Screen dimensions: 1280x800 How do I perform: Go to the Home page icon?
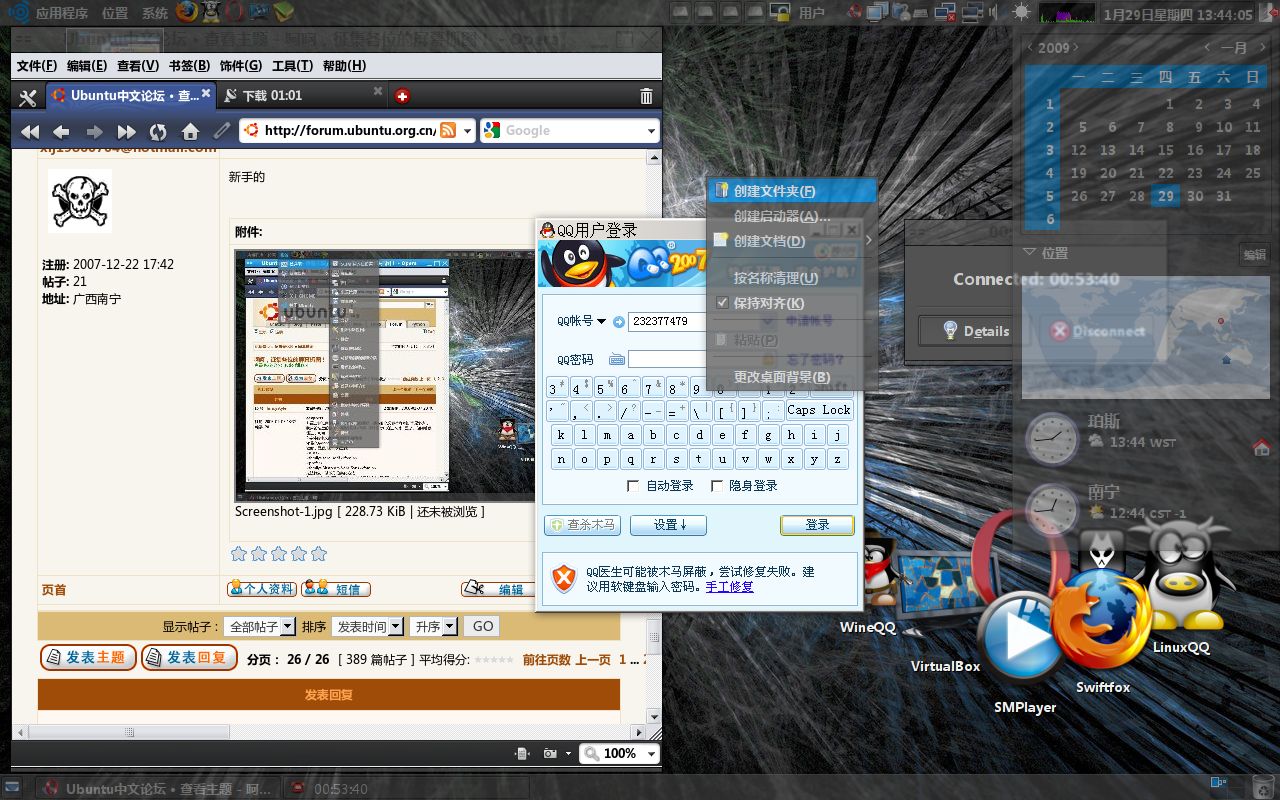(190, 132)
